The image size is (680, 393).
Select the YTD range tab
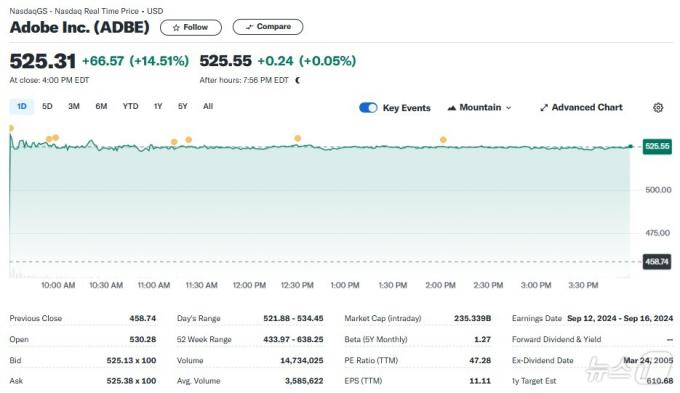coord(130,106)
